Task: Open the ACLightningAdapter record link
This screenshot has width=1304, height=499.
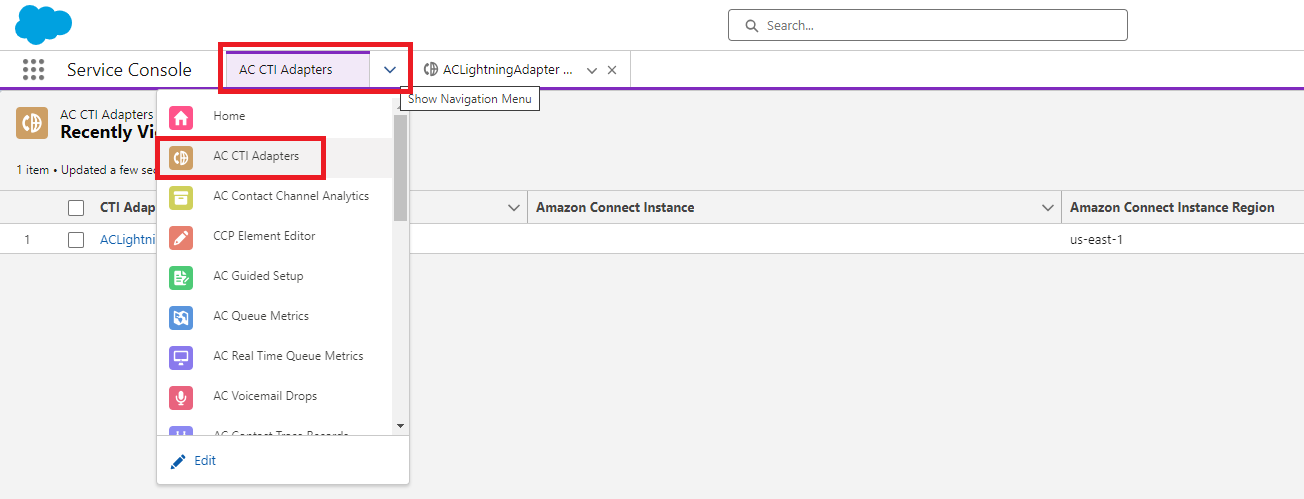Action: click(128, 240)
